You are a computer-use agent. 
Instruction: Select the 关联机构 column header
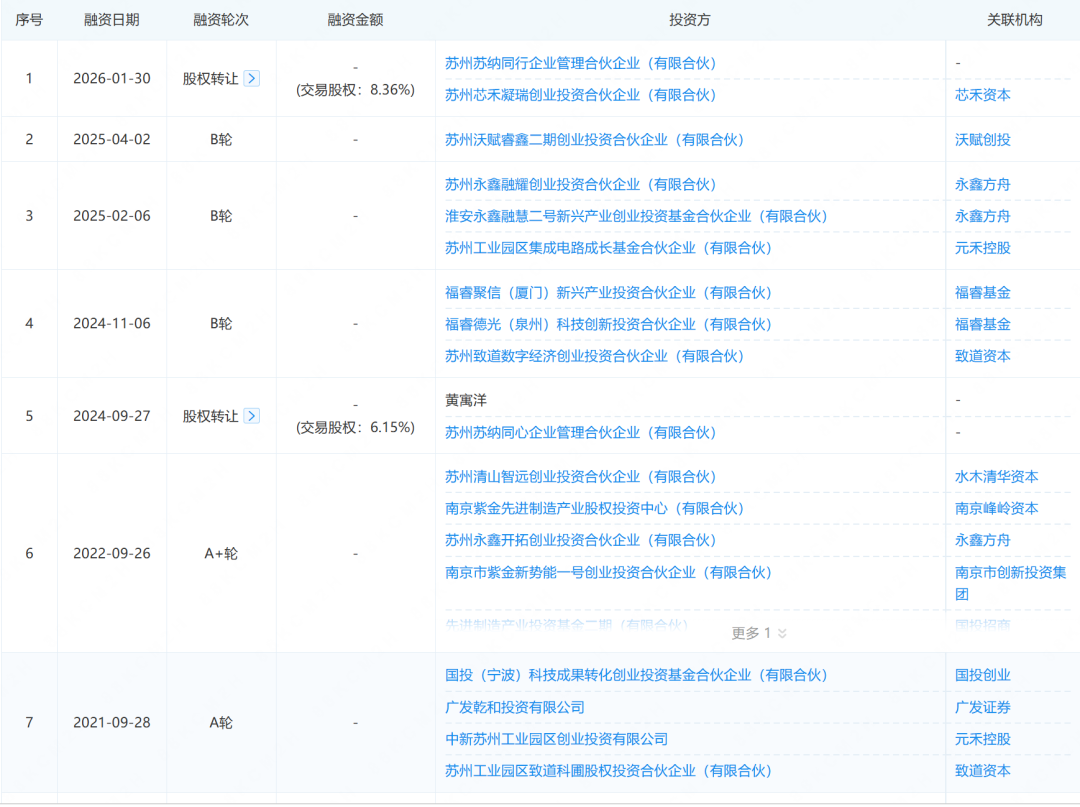pos(1015,20)
